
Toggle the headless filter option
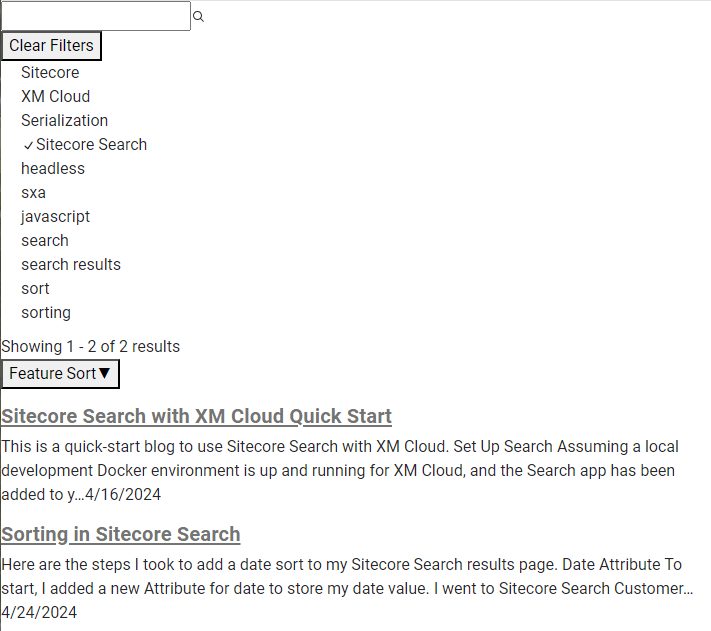click(x=53, y=169)
